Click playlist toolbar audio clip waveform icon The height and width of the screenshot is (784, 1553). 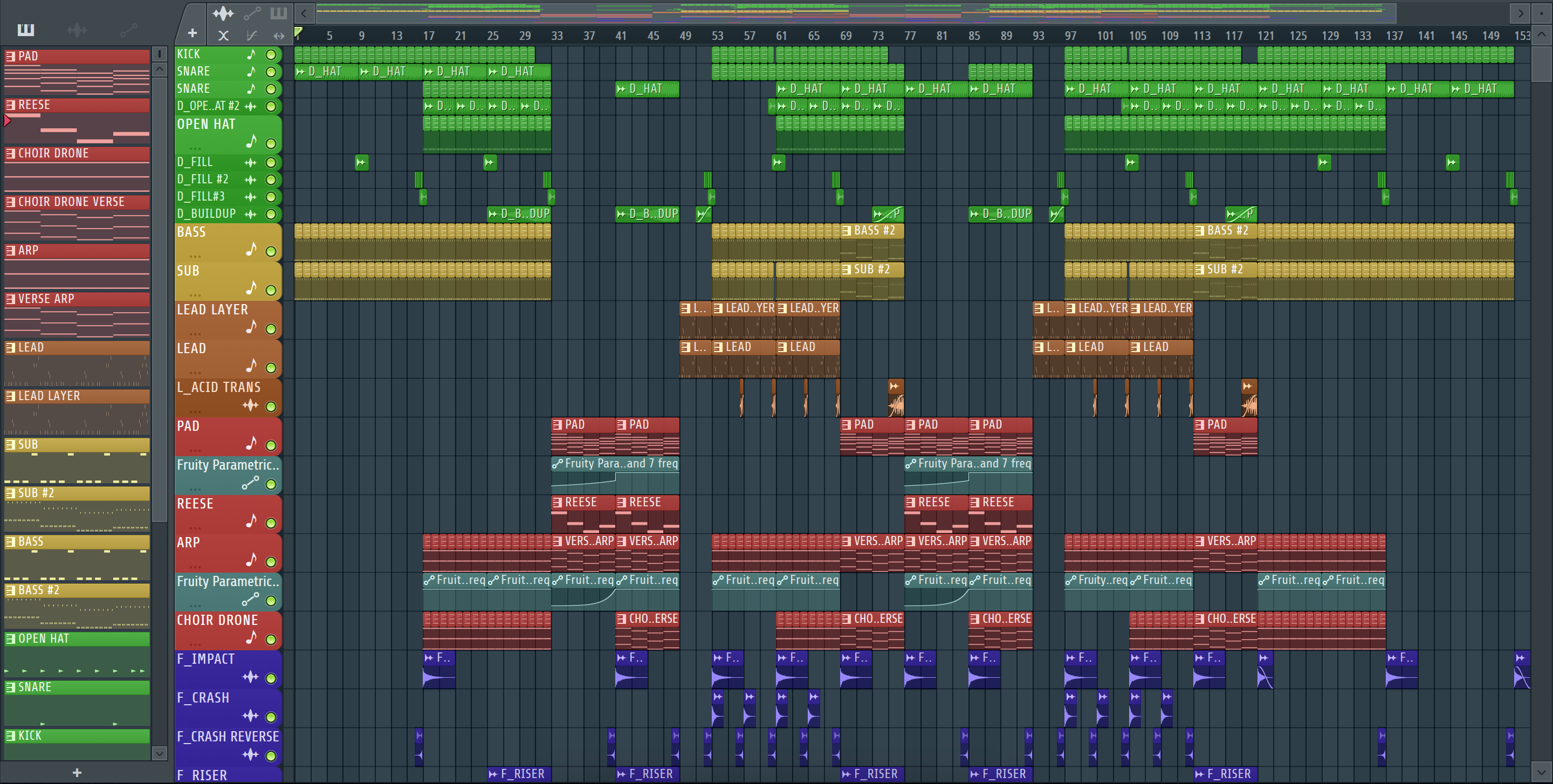pyautogui.click(x=223, y=12)
